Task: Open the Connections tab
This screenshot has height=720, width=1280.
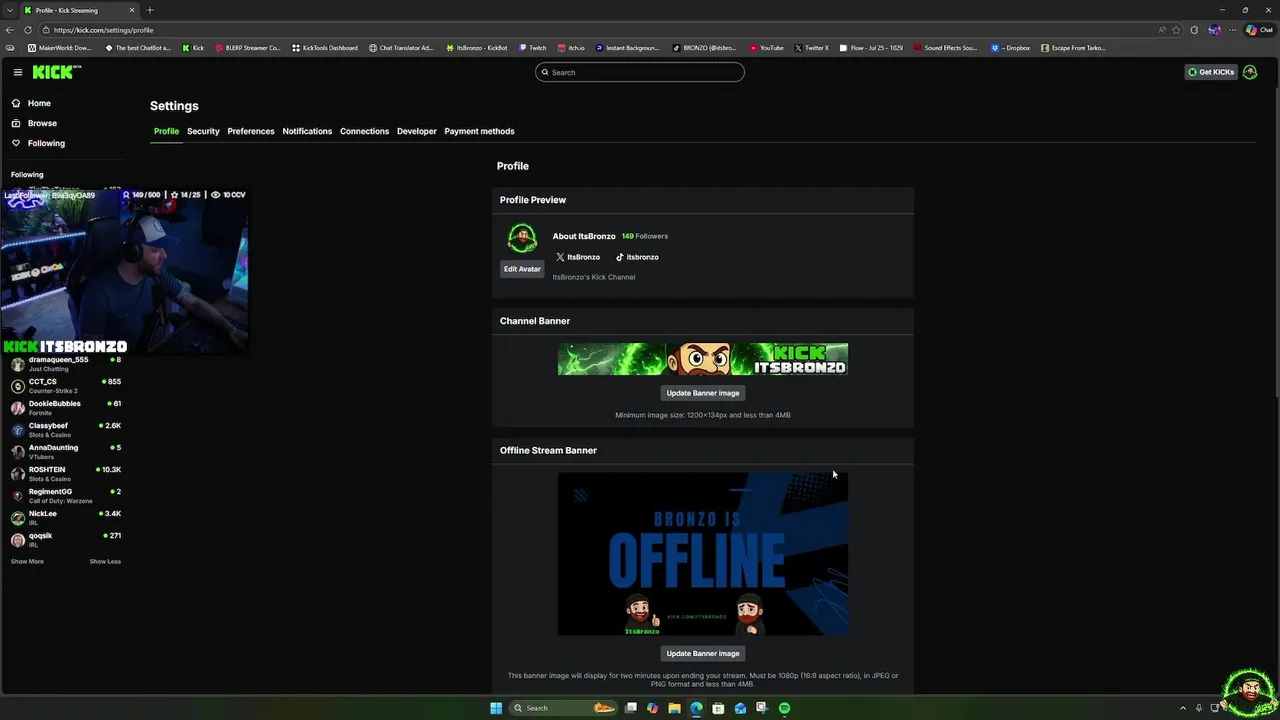Action: click(364, 131)
